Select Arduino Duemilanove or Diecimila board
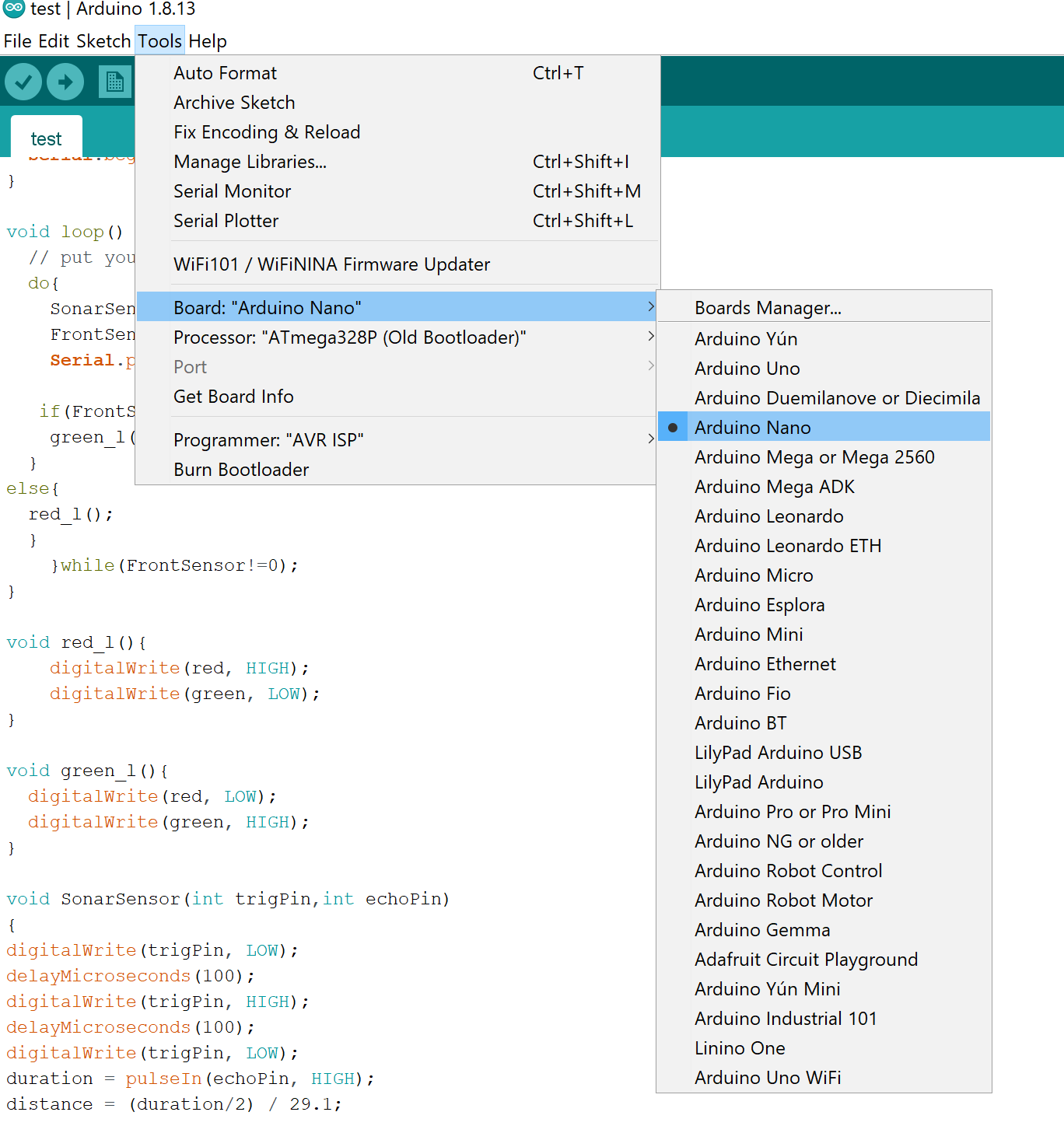 [824, 397]
